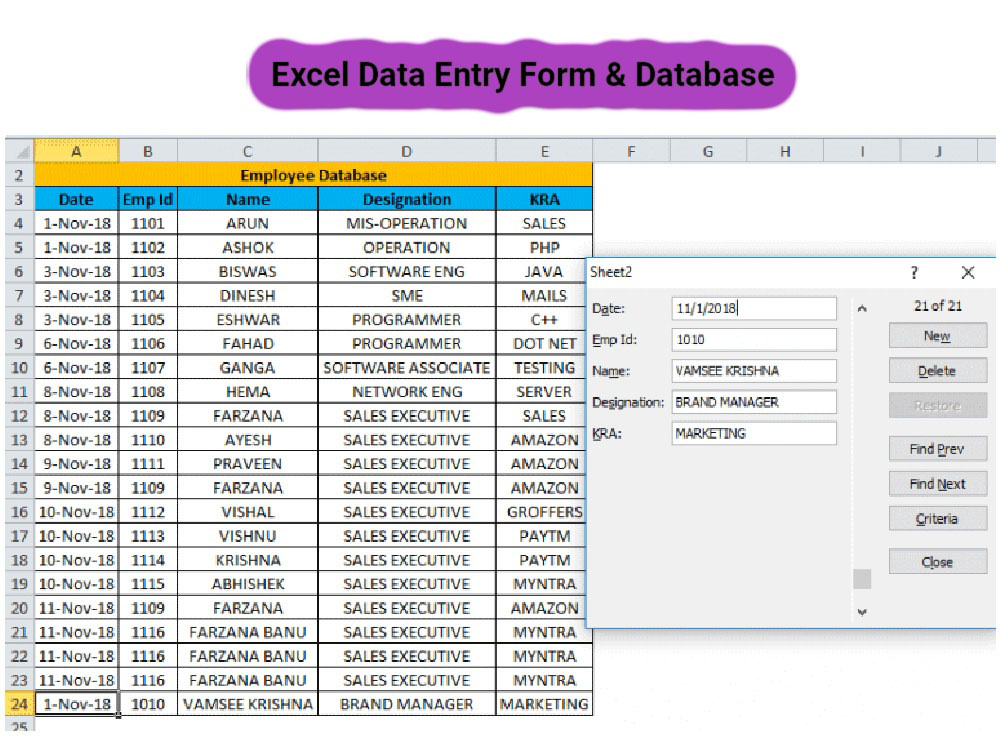1000x750 pixels.
Task: Open the Criteria search mode
Action: tap(938, 518)
